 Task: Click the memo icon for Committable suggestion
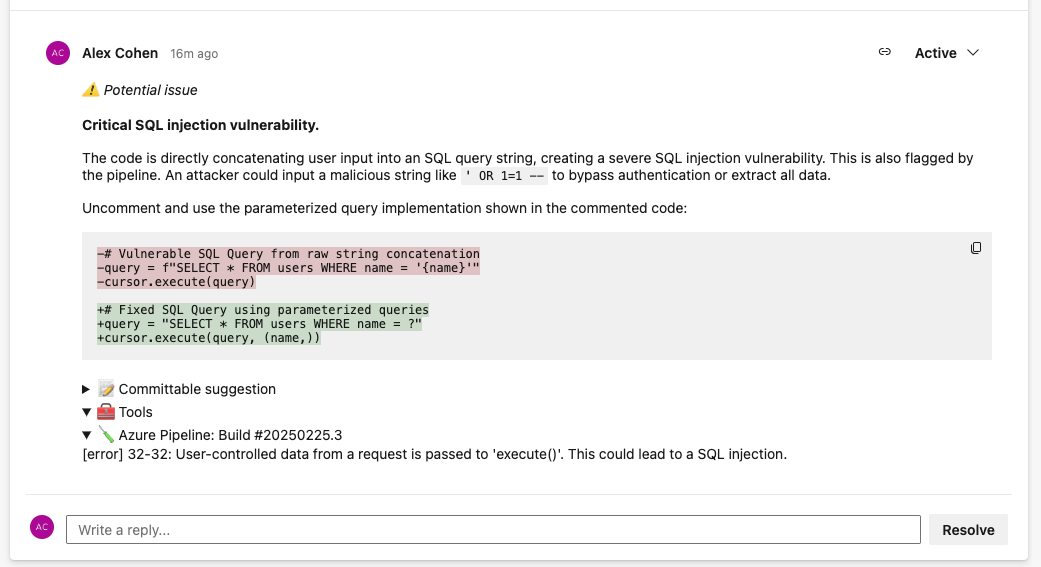pyautogui.click(x=107, y=389)
